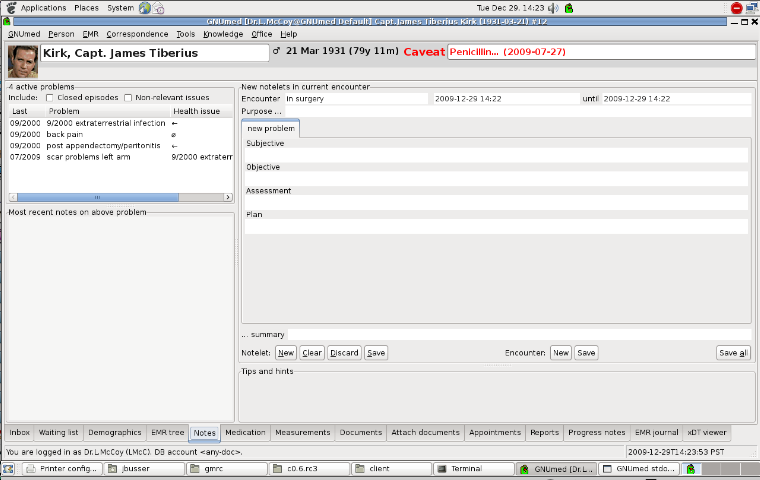
Task: Open Printer config taskbar window
Action: point(63,469)
